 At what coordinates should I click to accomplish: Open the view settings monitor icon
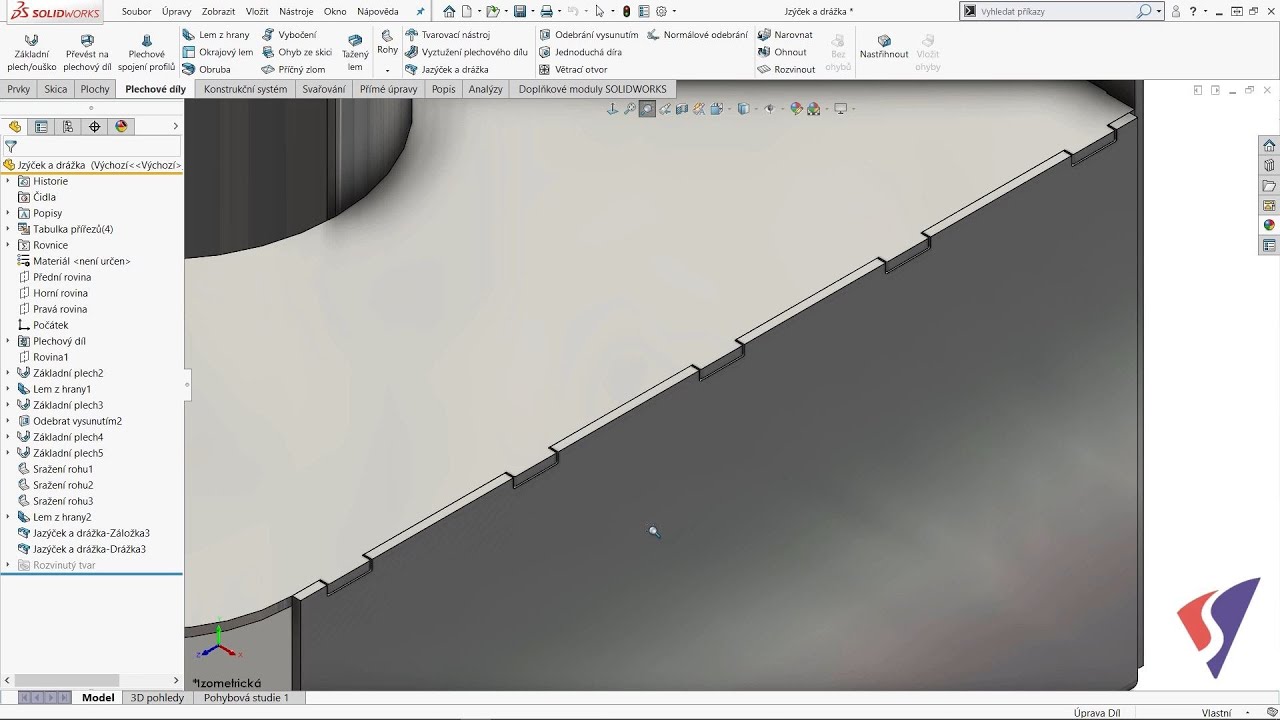click(840, 109)
